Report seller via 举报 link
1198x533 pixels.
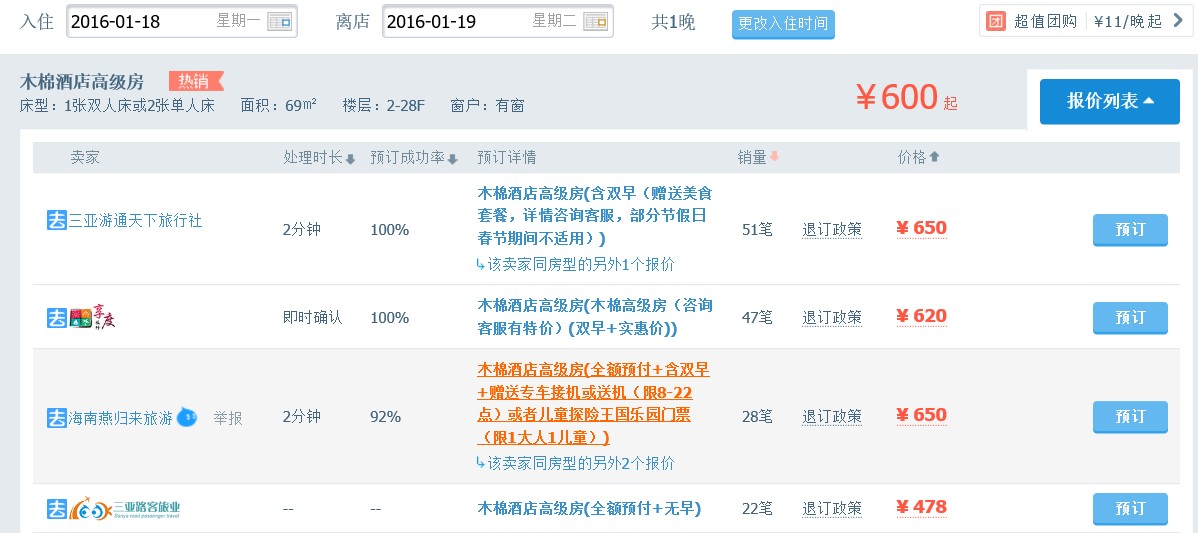[x=227, y=418]
